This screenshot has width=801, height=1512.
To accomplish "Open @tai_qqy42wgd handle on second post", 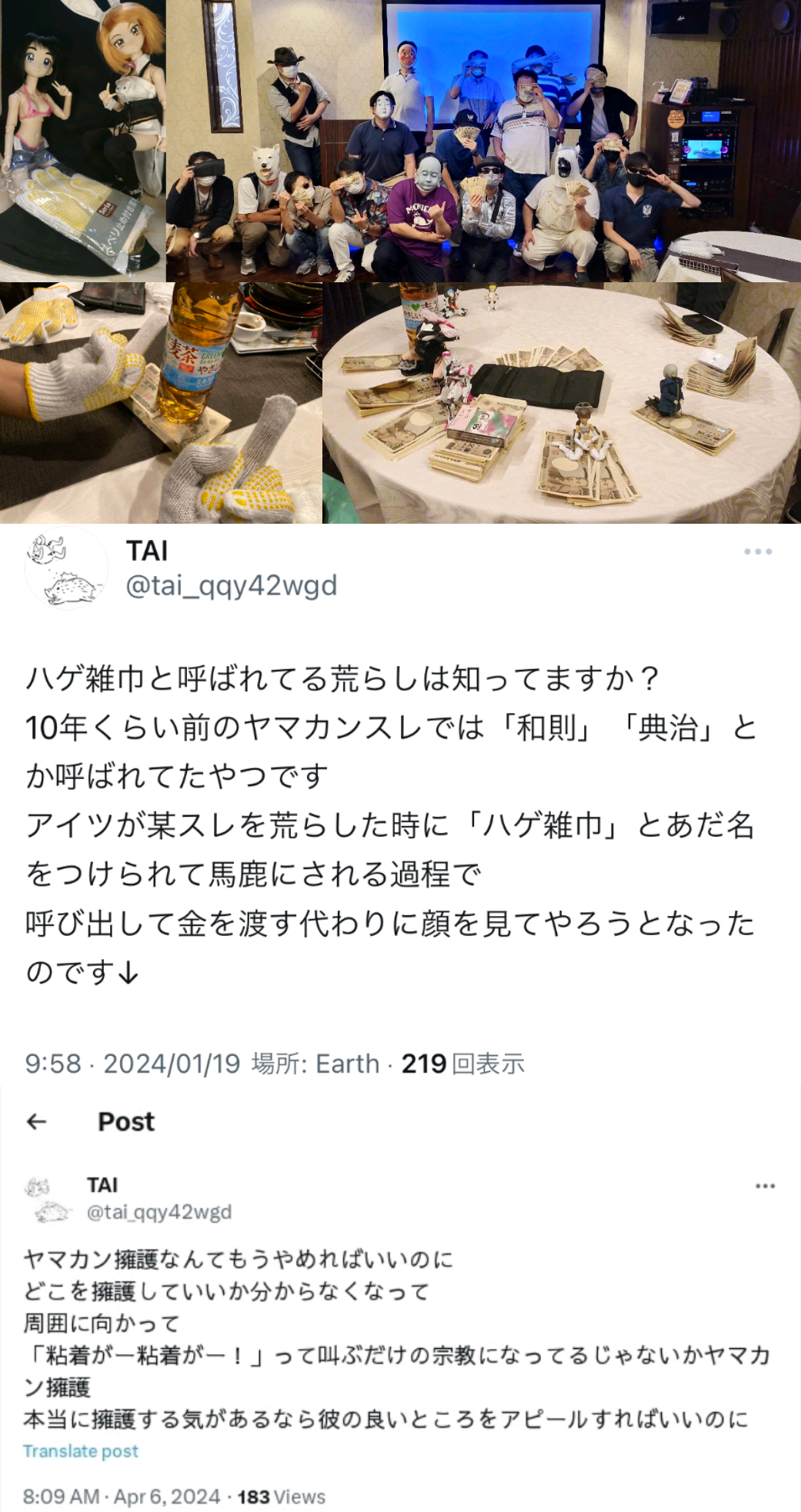I will [159, 1212].
